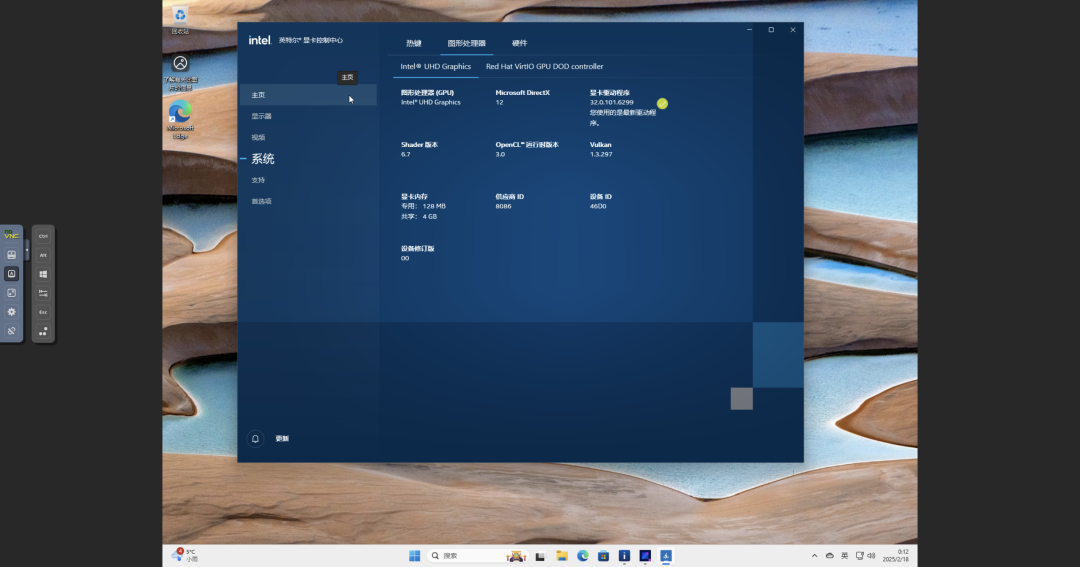Click the vendor ID value 8086

click(503, 206)
